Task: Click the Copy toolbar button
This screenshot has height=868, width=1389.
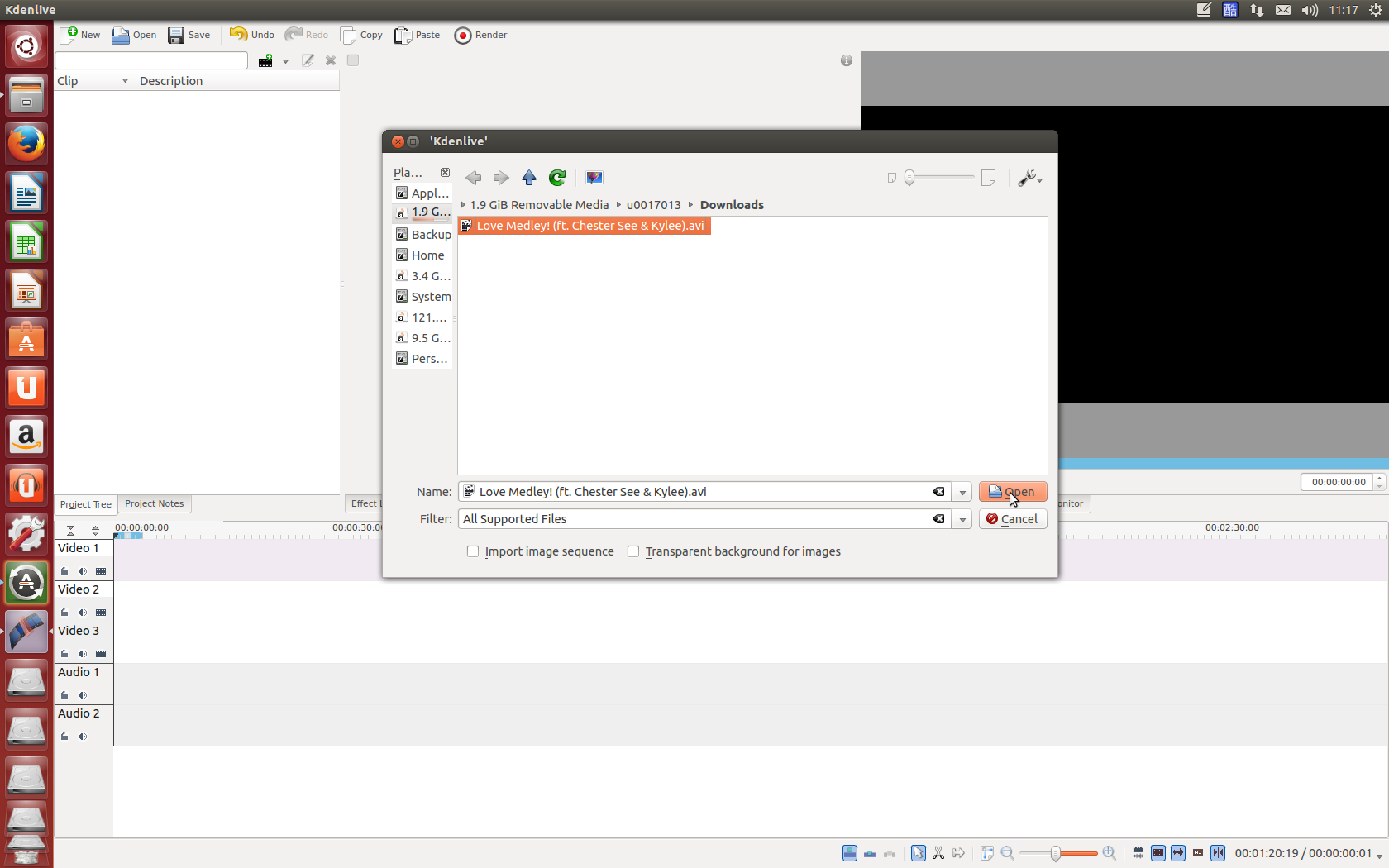Action: tap(361, 35)
